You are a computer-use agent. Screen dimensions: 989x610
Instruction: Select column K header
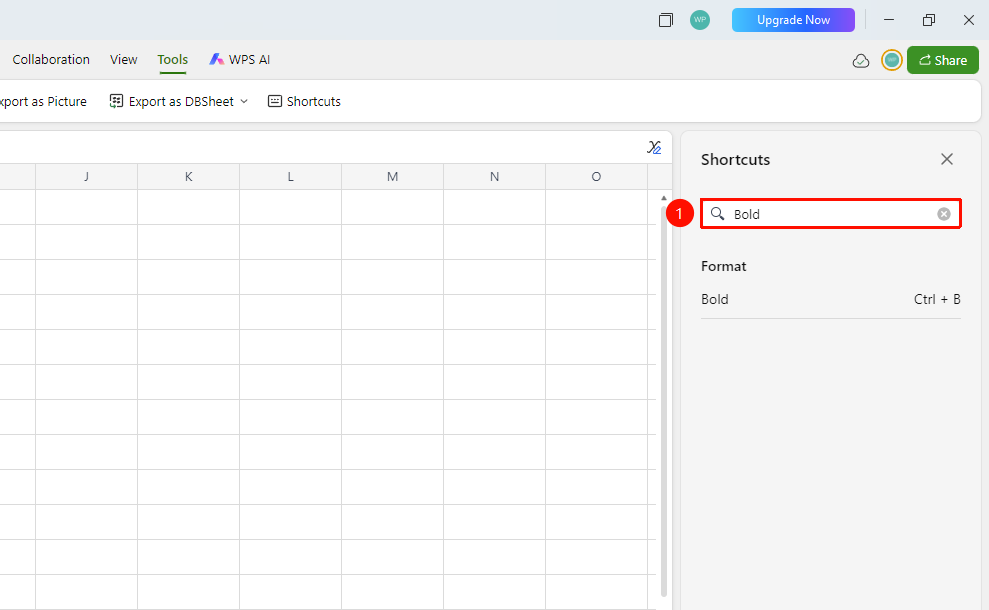[189, 177]
